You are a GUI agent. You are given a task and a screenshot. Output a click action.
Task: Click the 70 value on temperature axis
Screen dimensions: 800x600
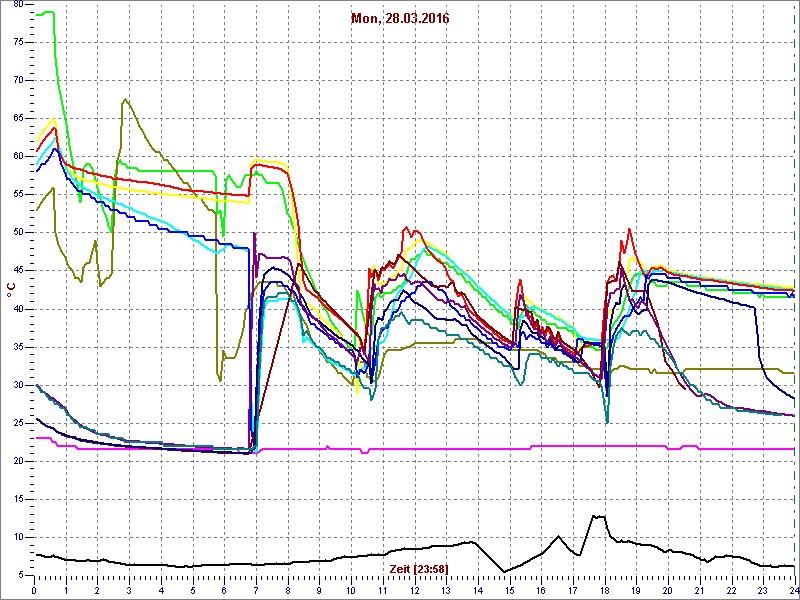click(x=18, y=81)
